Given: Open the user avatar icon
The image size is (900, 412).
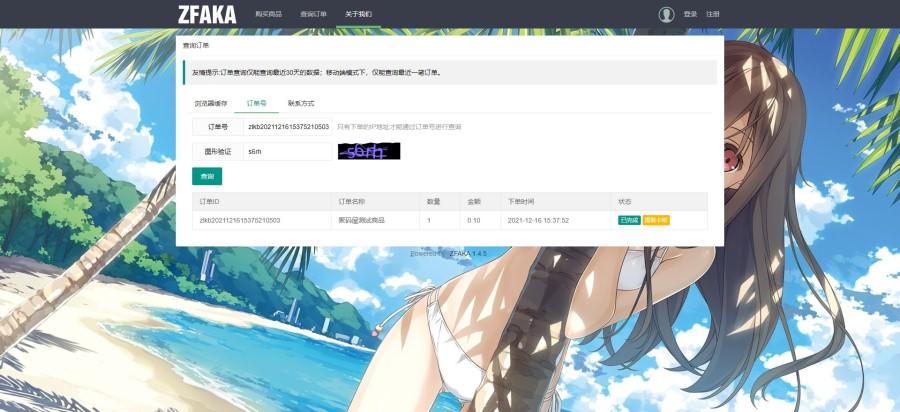Looking at the screenshot, I should (666, 14).
